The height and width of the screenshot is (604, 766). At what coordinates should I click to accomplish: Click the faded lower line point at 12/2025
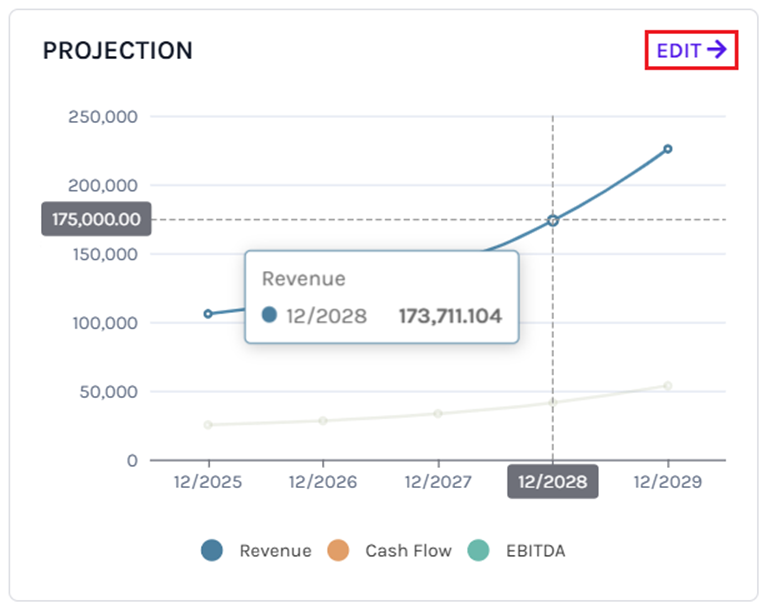coord(208,425)
